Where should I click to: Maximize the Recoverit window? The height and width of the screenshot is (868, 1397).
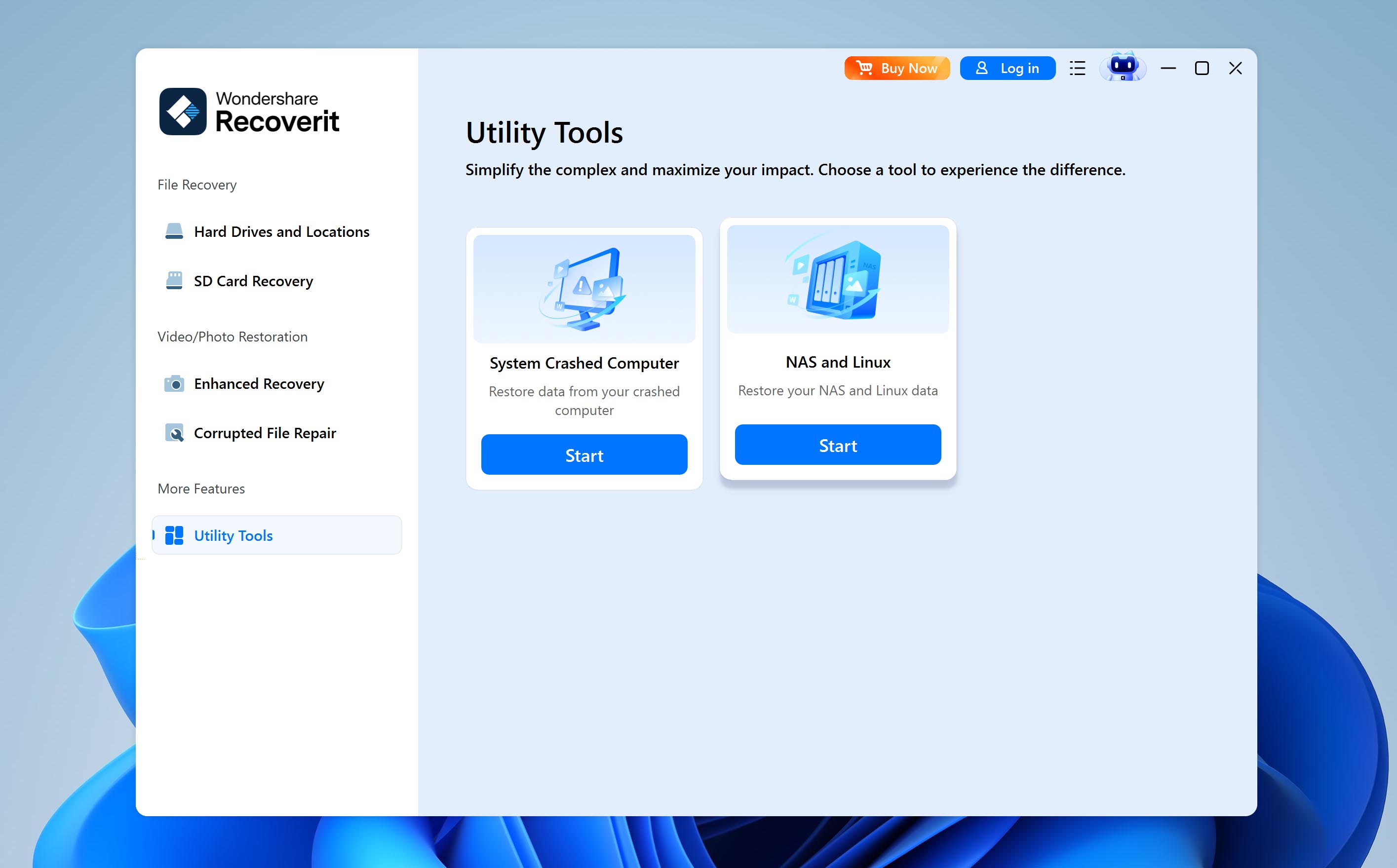[x=1202, y=68]
